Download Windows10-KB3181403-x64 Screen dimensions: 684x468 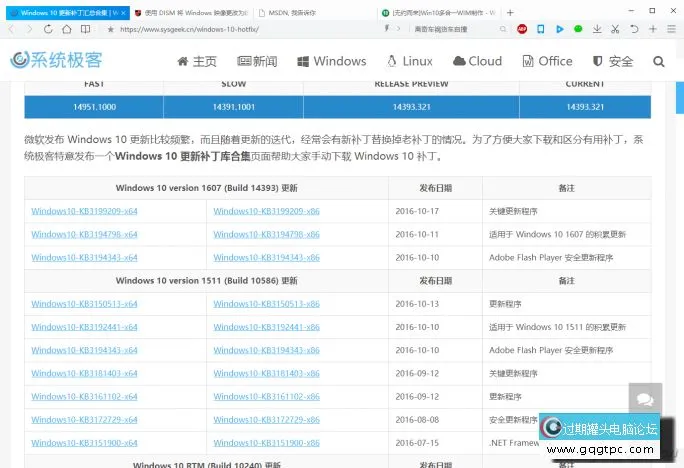point(84,373)
